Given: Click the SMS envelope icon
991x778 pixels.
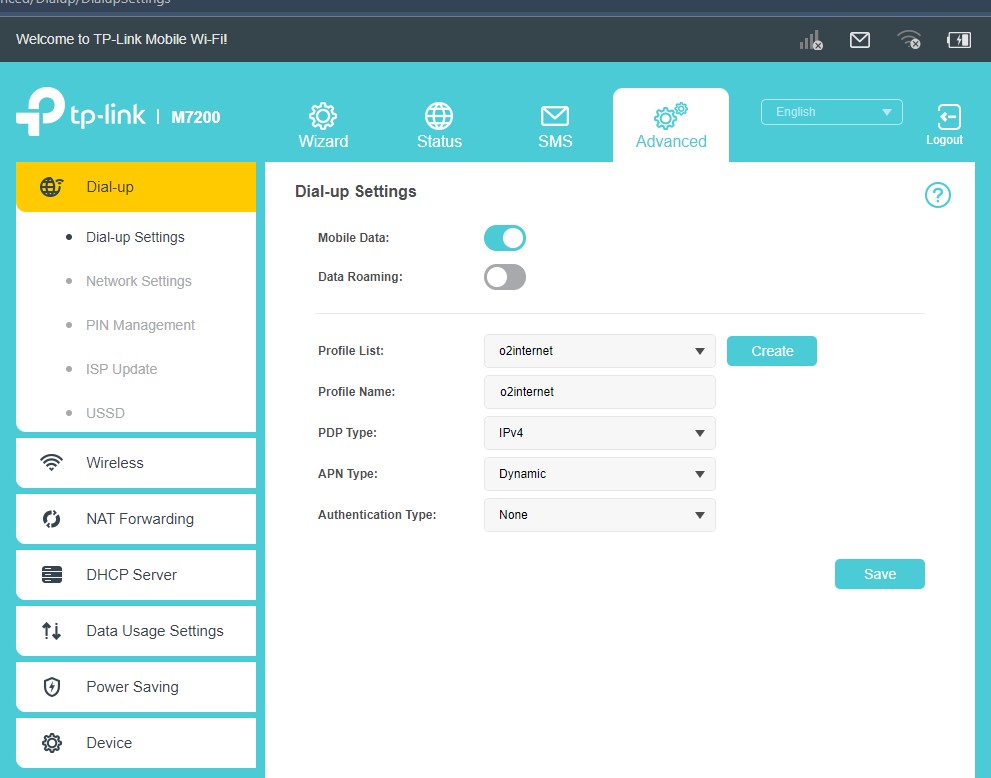Looking at the screenshot, I should (x=555, y=116).
